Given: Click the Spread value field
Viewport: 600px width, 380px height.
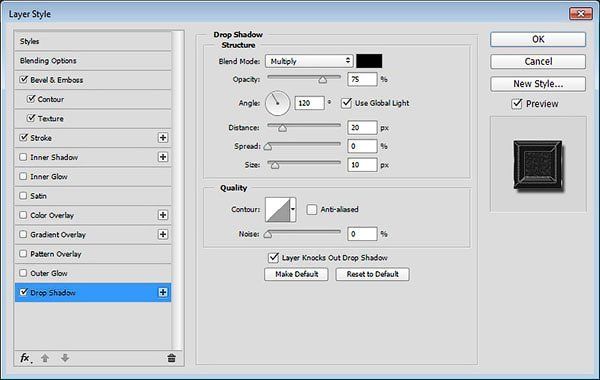Looking at the screenshot, I should tap(362, 146).
